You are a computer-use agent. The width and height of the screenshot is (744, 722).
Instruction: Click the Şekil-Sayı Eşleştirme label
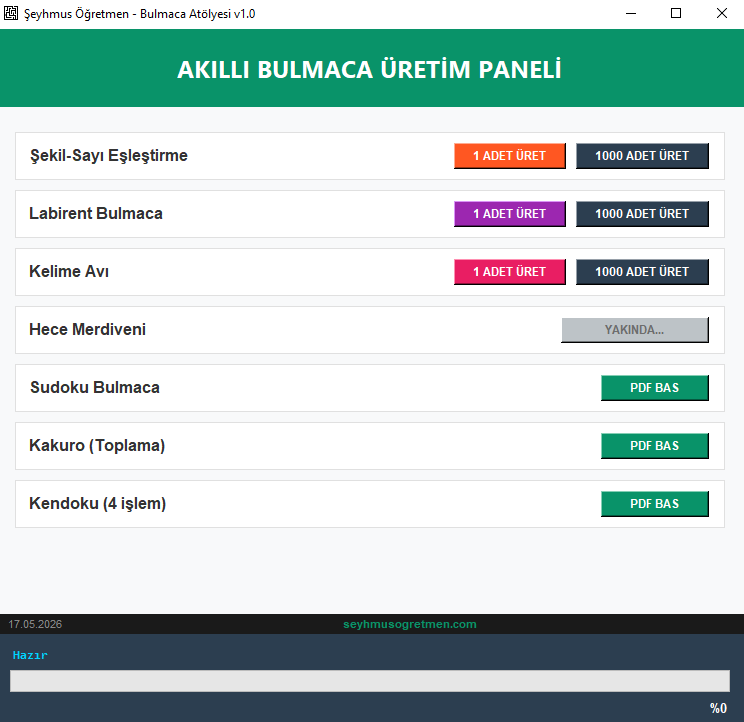[x=109, y=156]
